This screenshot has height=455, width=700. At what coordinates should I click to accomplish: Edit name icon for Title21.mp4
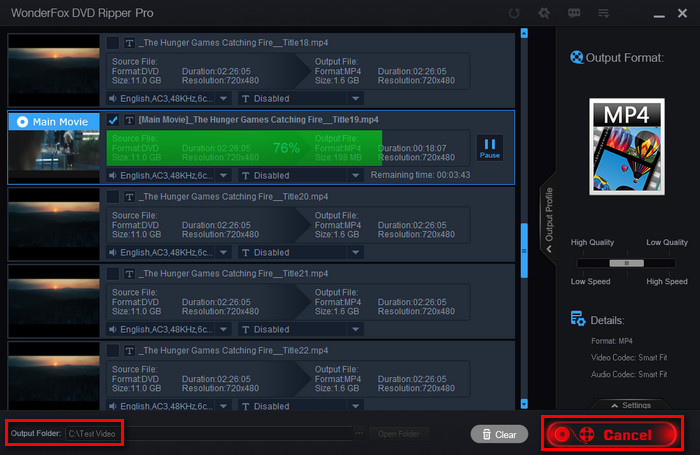click(129, 273)
